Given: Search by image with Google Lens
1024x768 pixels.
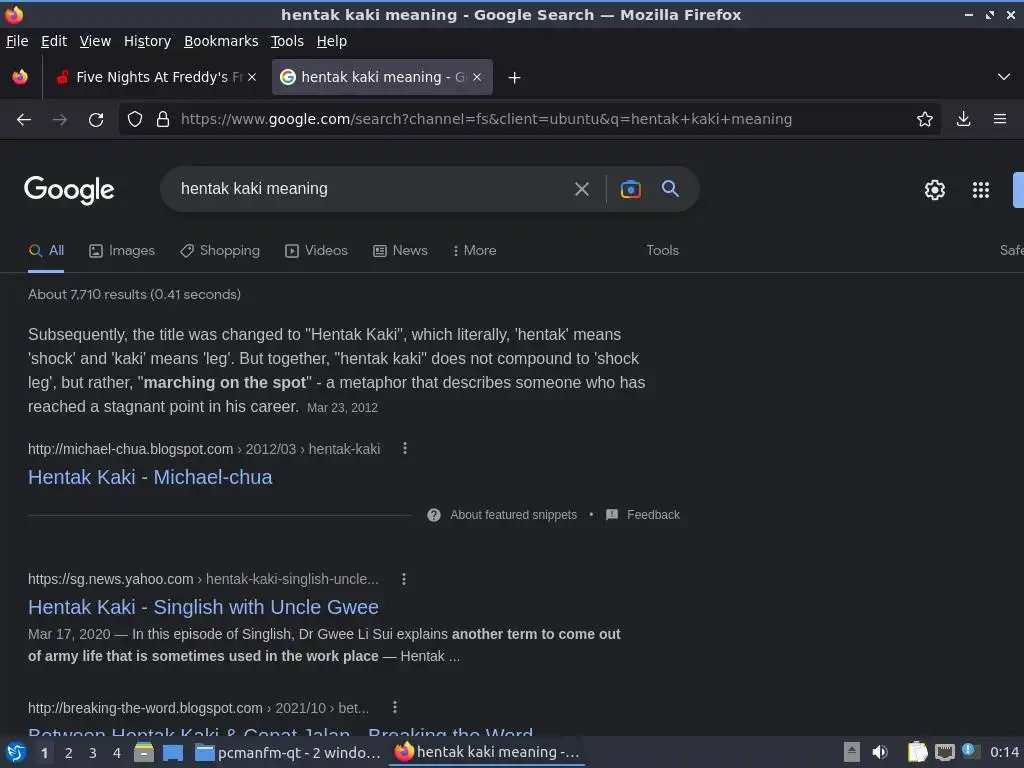Looking at the screenshot, I should click(x=630, y=189).
